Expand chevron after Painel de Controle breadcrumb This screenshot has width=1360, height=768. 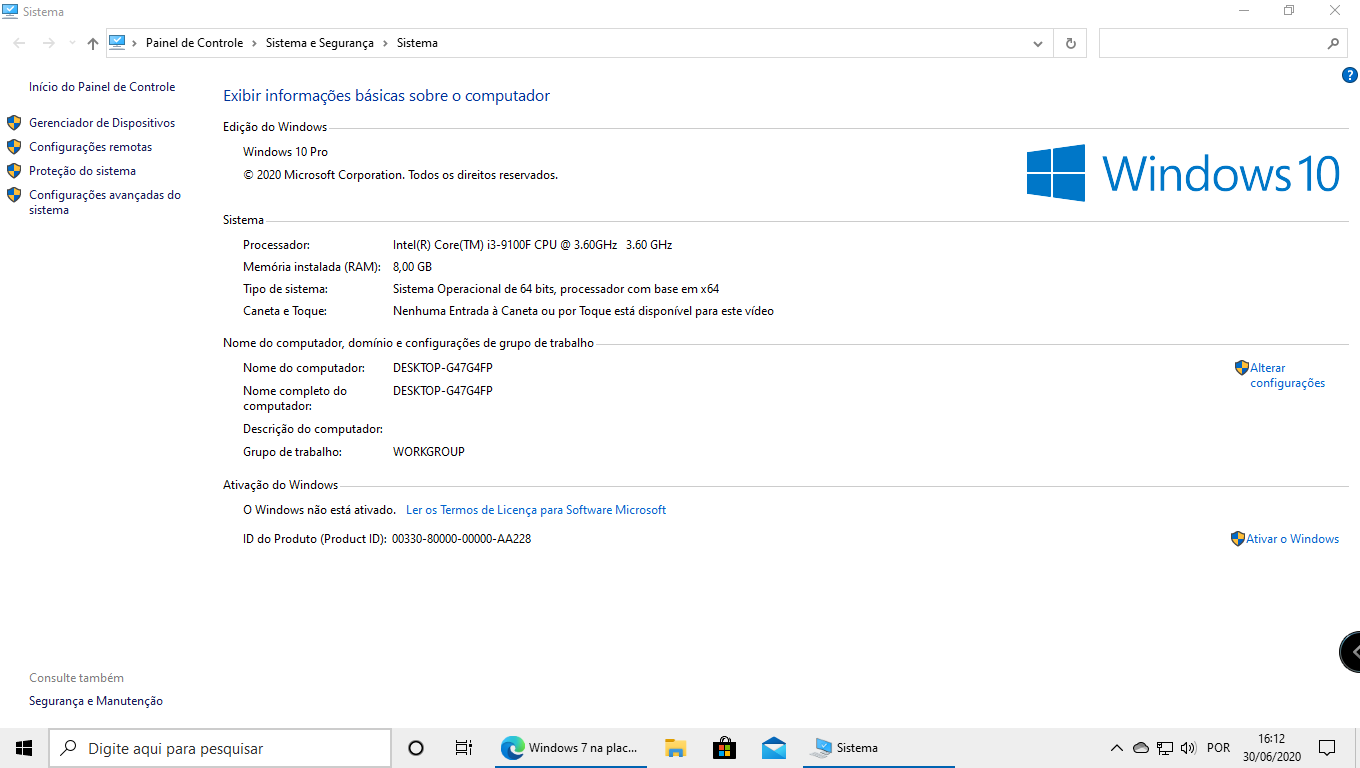coord(255,43)
